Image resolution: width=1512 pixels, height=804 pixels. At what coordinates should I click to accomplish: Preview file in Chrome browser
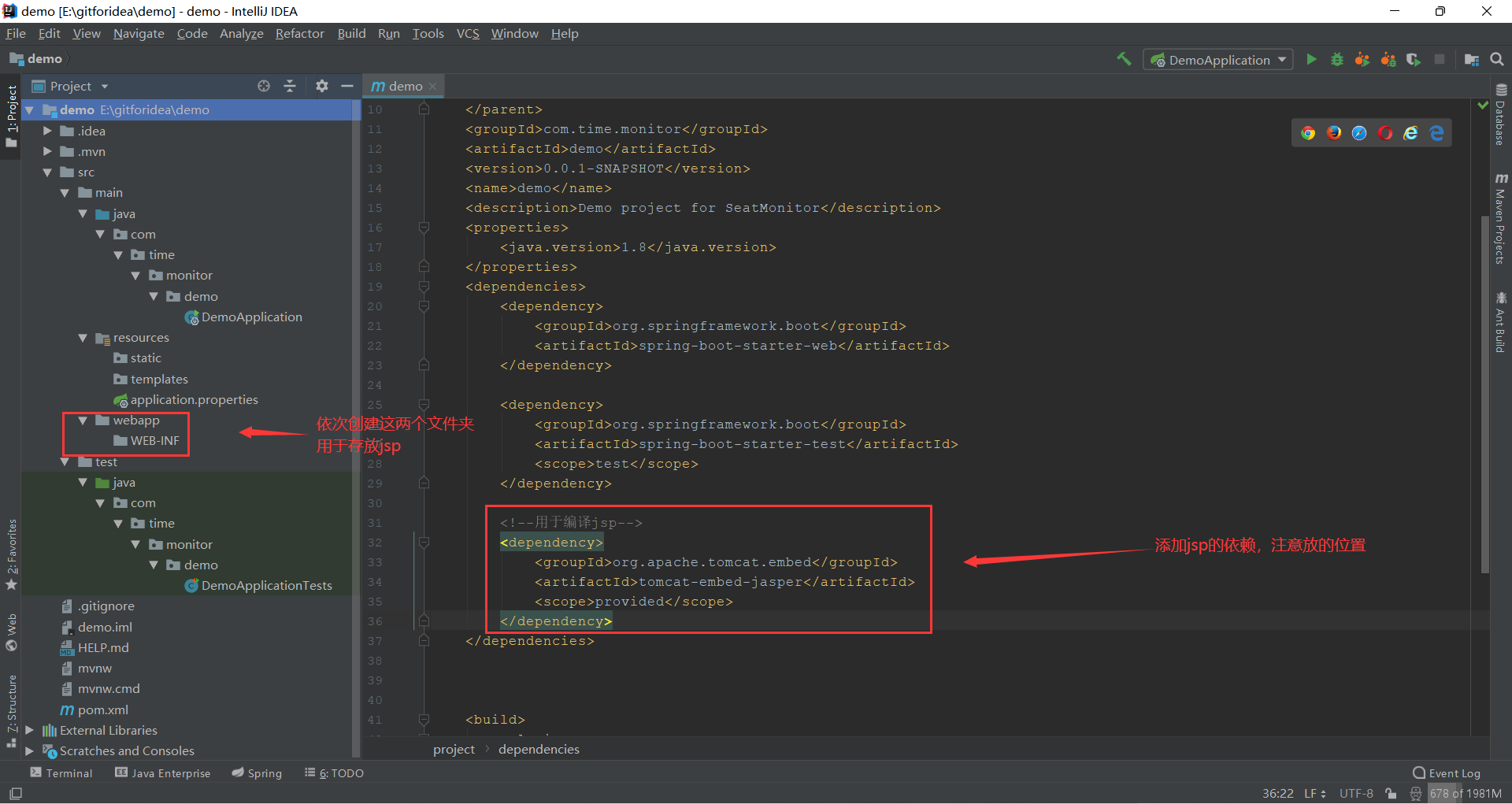[x=1308, y=133]
